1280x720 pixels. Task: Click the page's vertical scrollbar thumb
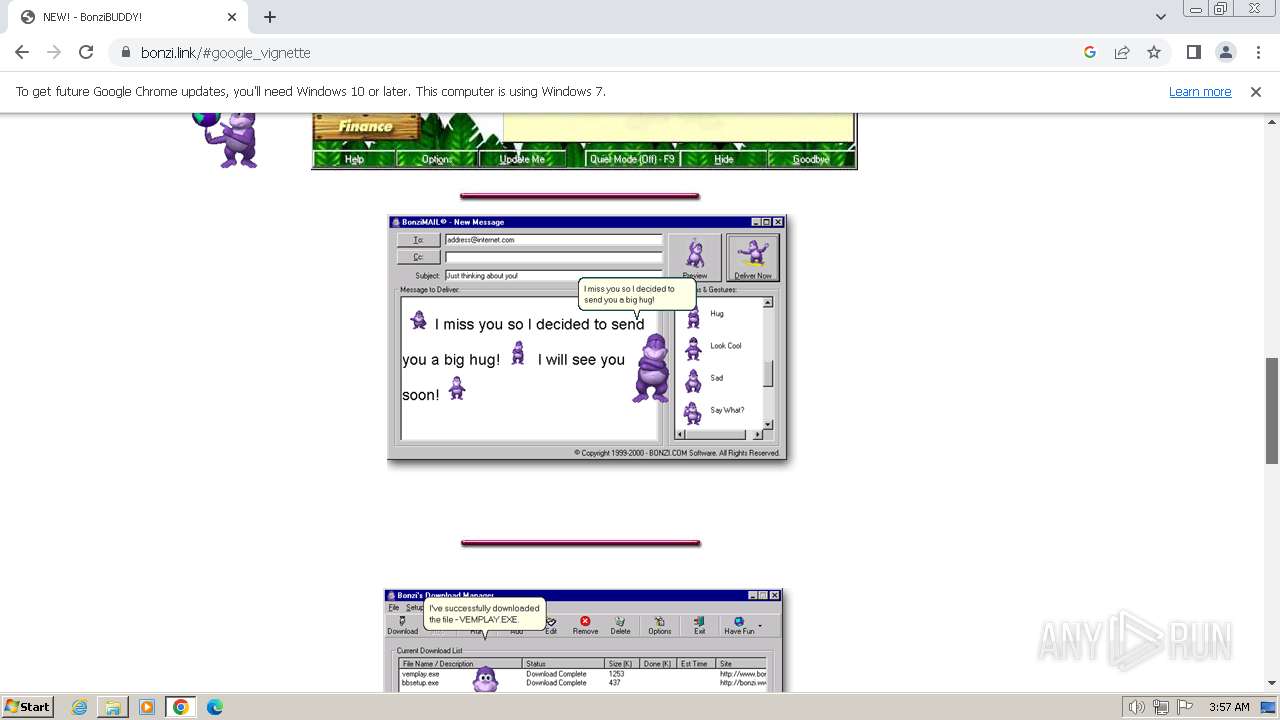coord(1272,410)
